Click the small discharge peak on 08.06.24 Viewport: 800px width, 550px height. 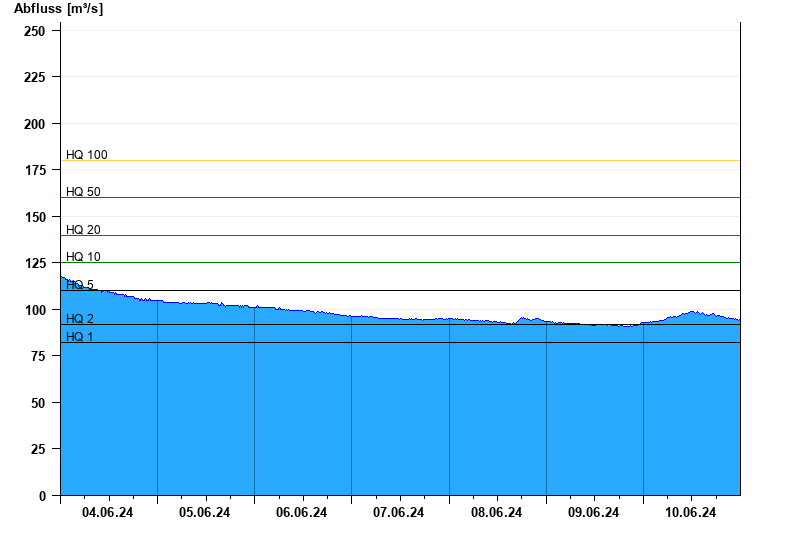tap(522, 318)
